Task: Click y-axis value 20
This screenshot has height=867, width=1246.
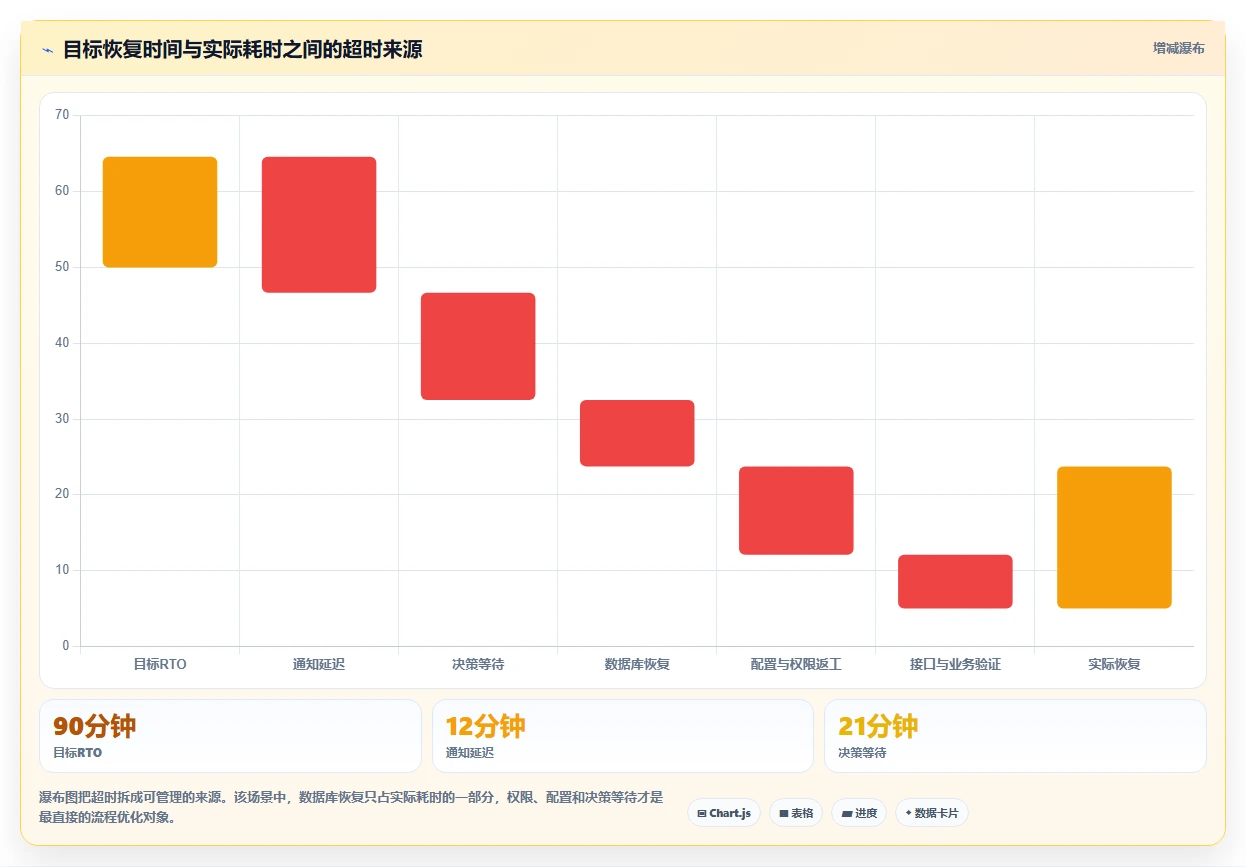Action: (x=62, y=494)
